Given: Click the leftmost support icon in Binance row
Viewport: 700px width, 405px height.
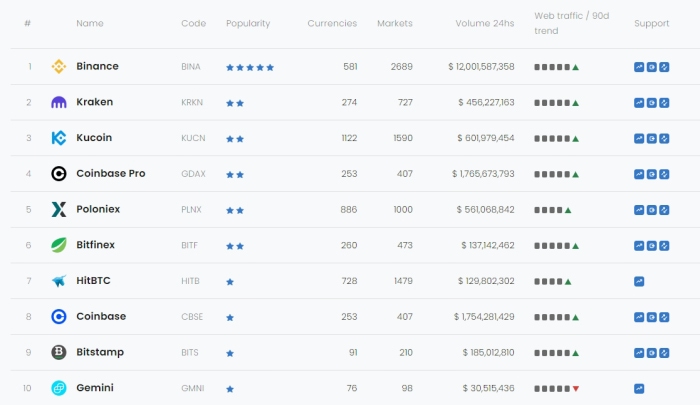Looking at the screenshot, I should pos(639,67).
